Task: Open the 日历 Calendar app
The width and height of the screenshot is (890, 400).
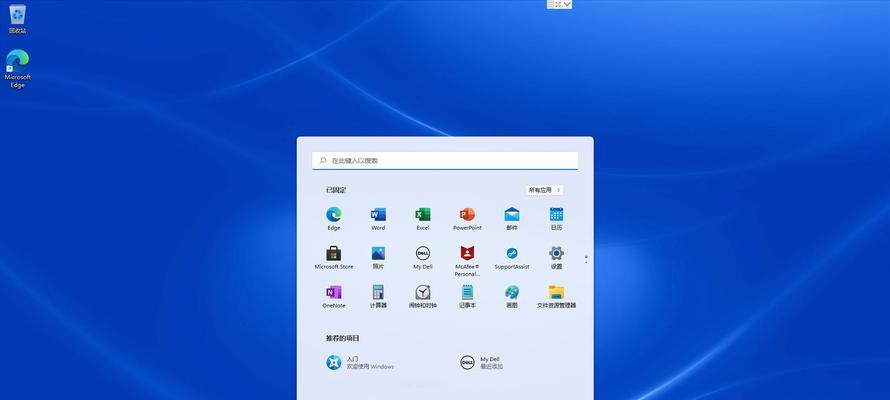Action: click(x=556, y=218)
